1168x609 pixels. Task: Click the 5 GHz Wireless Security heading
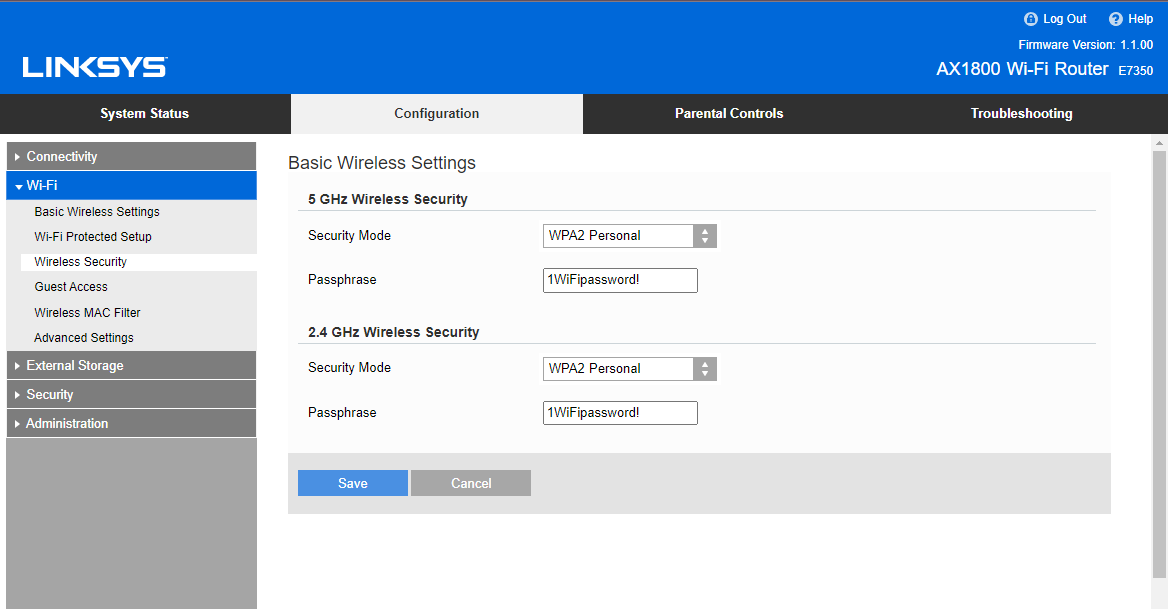pyautogui.click(x=387, y=200)
